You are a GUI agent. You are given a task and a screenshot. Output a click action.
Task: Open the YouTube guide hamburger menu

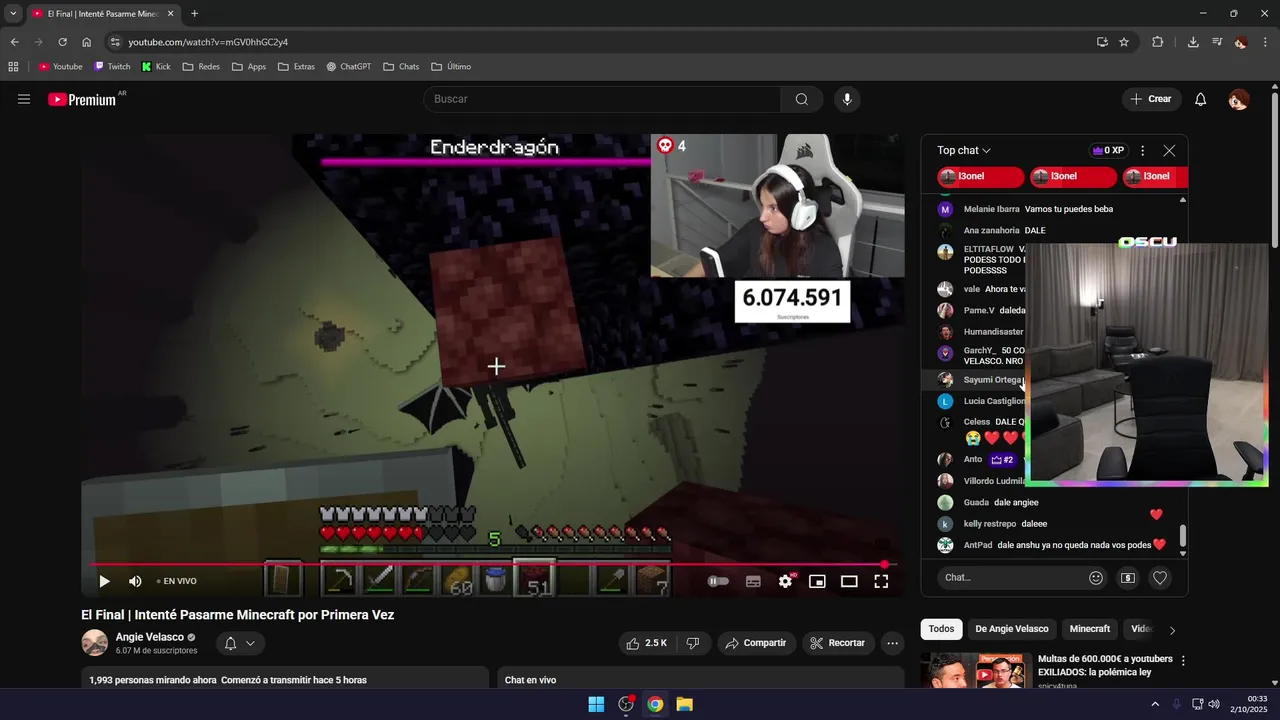tap(24, 99)
